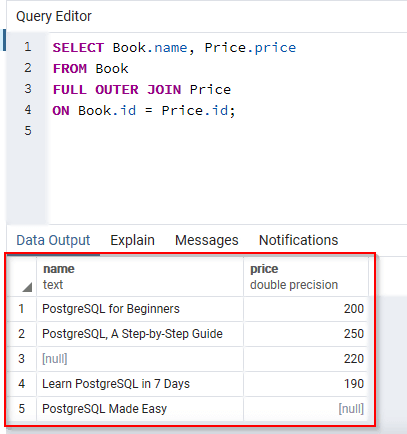The width and height of the screenshot is (407, 434).
Task: Click the 'PostgreSQL for Beginners' cell
Action: pyautogui.click(x=140, y=309)
